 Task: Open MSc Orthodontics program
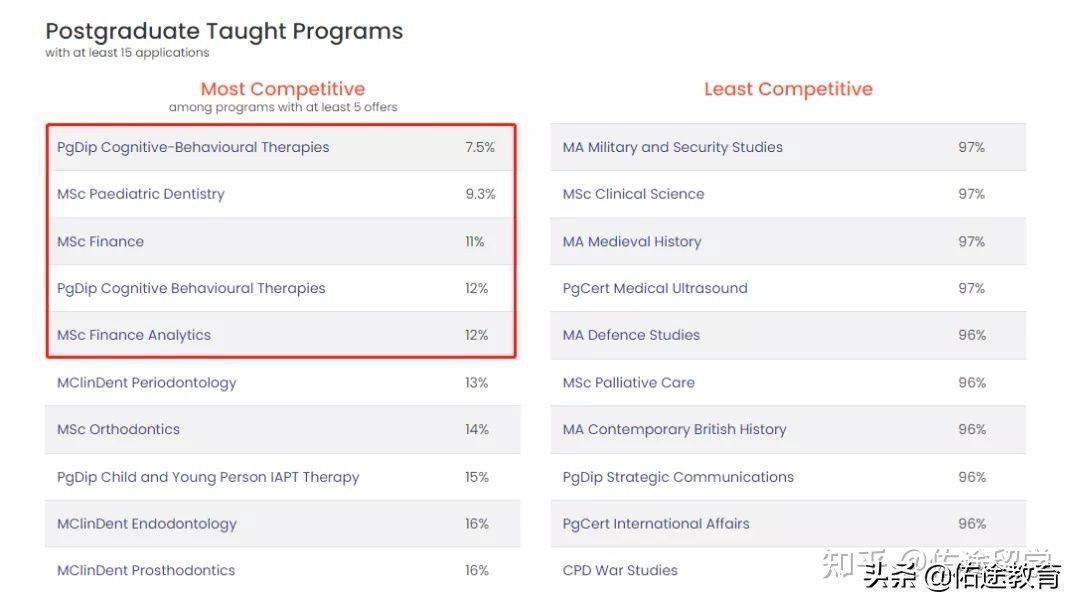(x=119, y=429)
